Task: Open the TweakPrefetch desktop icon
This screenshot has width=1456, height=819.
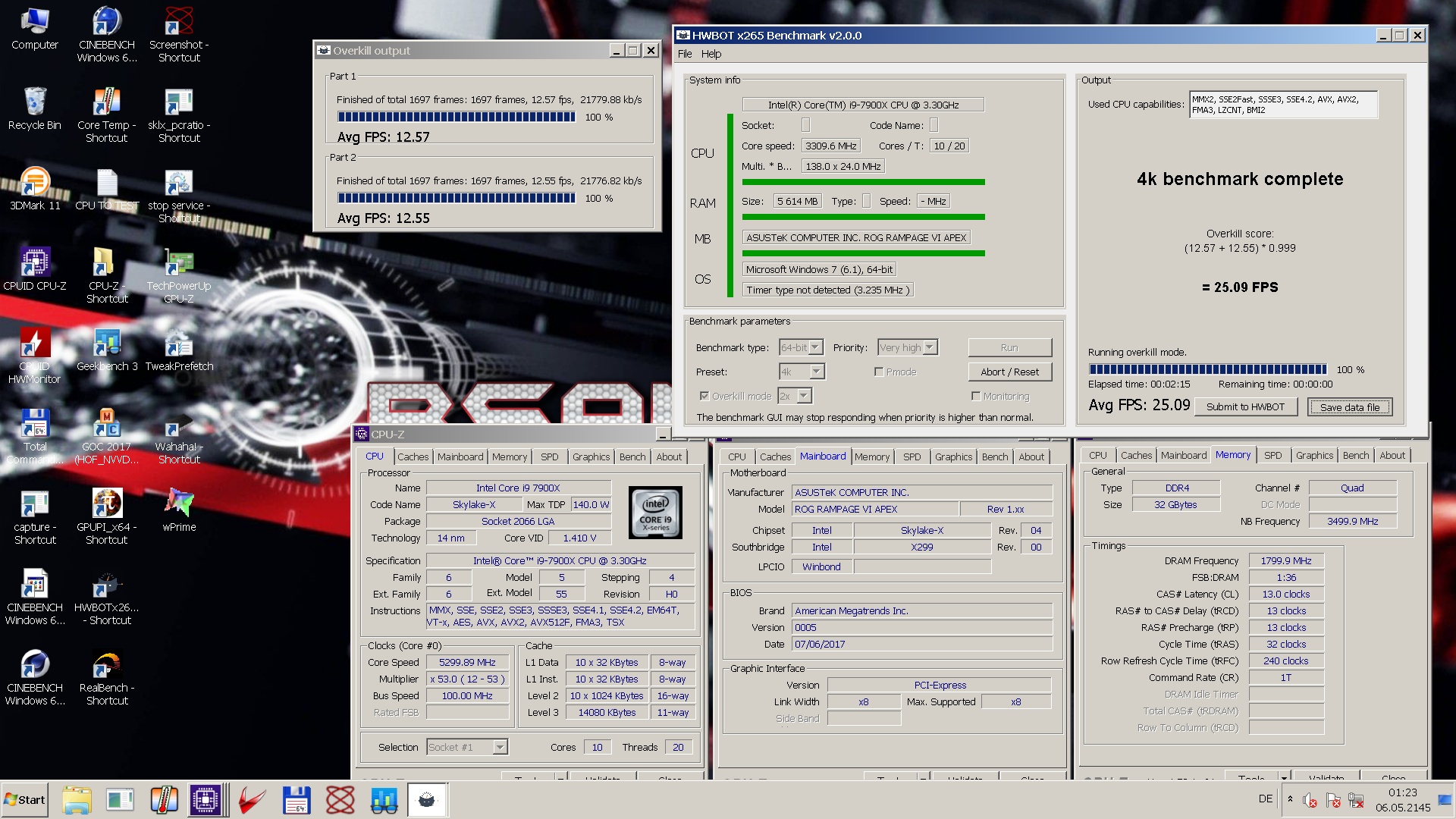Action: click(x=179, y=350)
